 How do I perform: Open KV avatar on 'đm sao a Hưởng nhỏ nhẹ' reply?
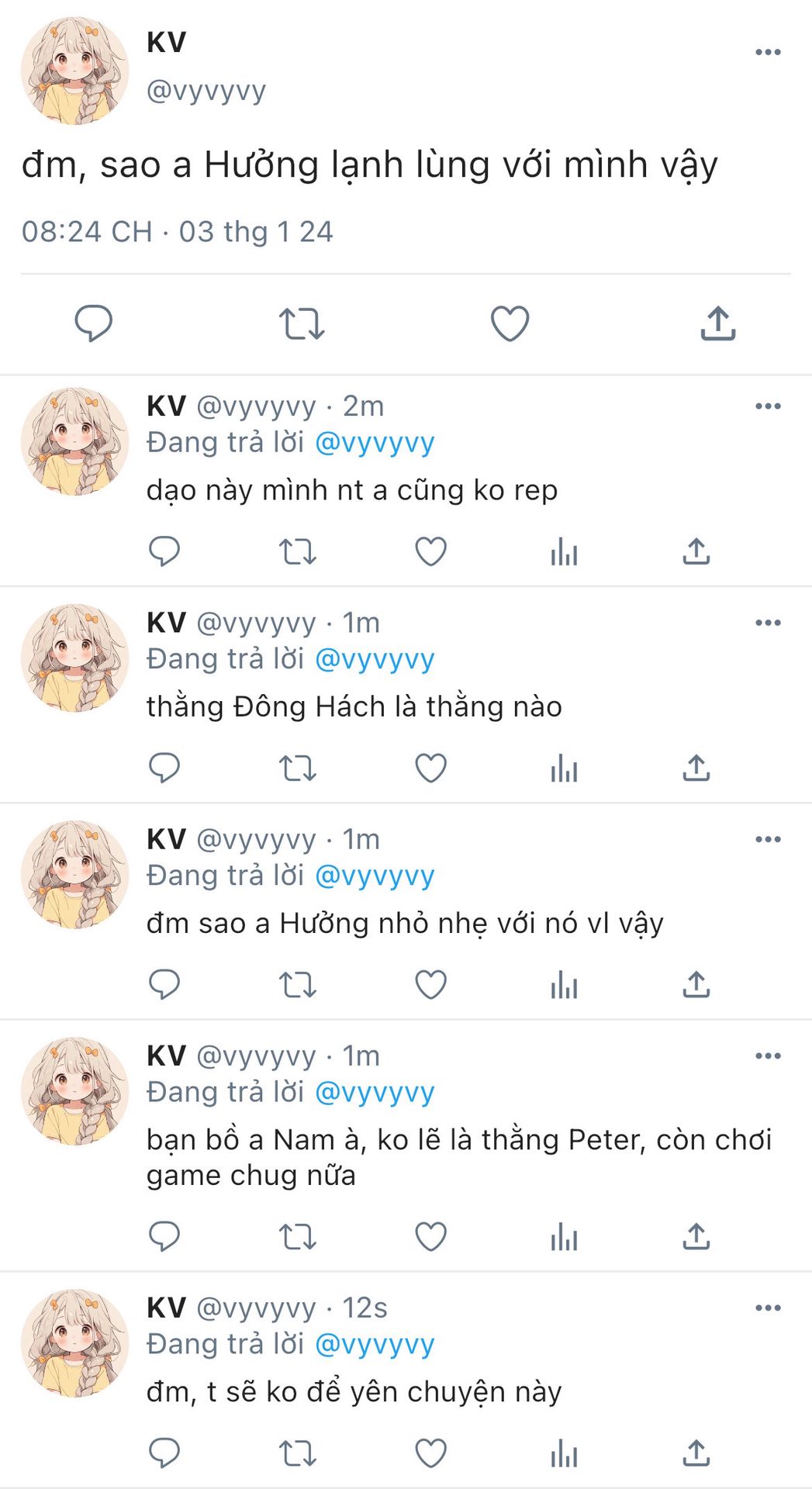click(74, 875)
